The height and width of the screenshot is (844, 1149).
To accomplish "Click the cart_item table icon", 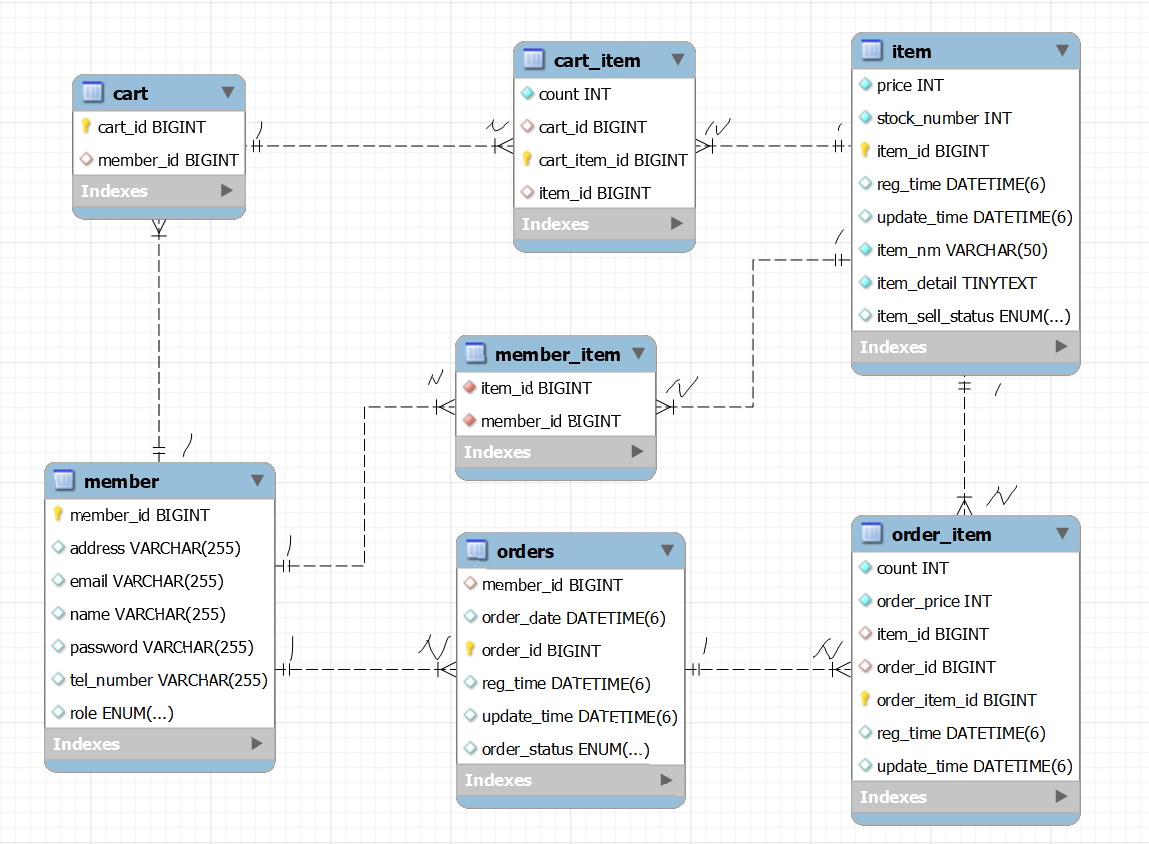I will 533,59.
